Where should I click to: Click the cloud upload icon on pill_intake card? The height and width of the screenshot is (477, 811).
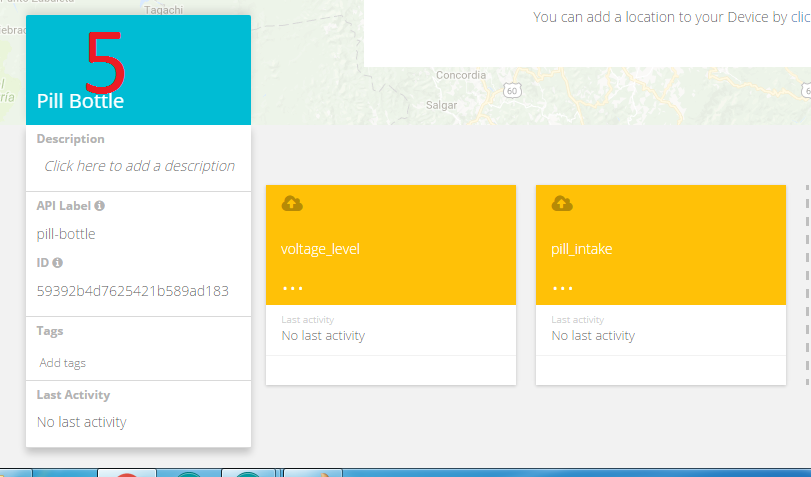pos(562,203)
